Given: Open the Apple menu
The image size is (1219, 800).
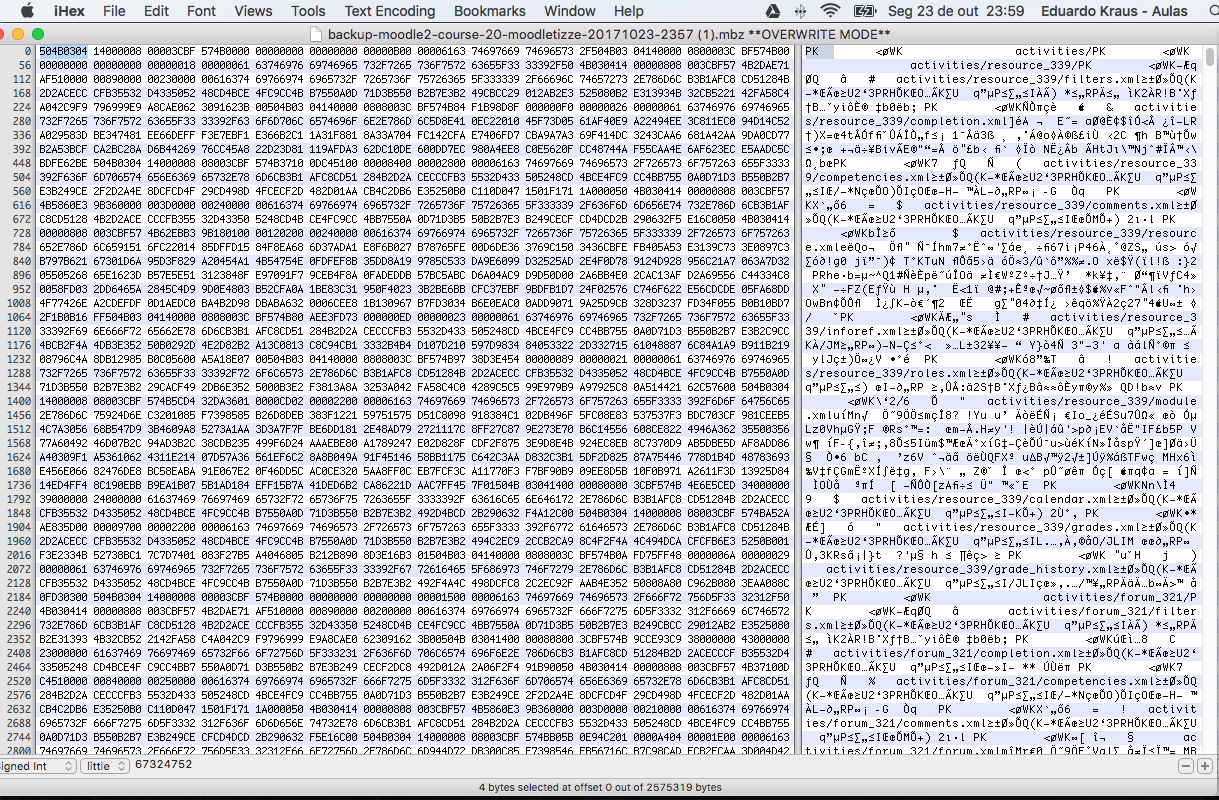Looking at the screenshot, I should click(26, 11).
